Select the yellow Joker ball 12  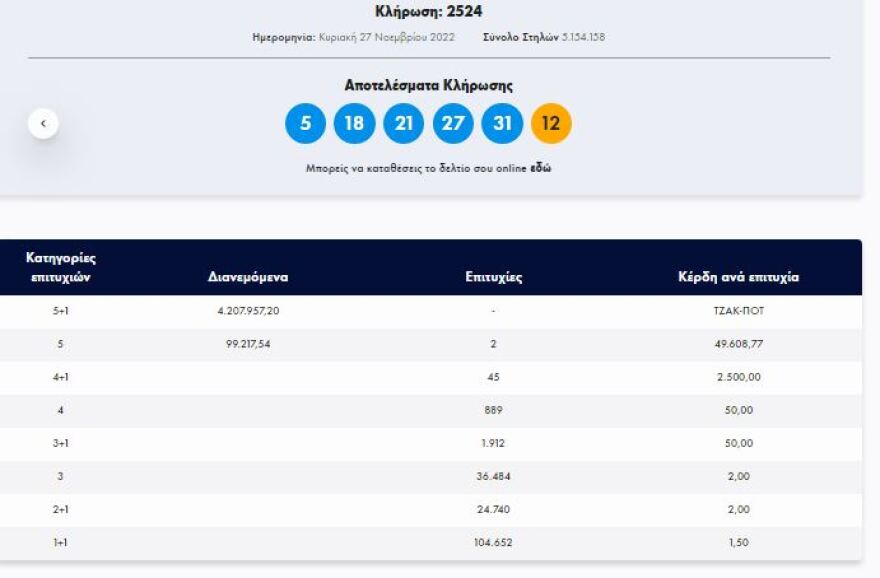(548, 124)
